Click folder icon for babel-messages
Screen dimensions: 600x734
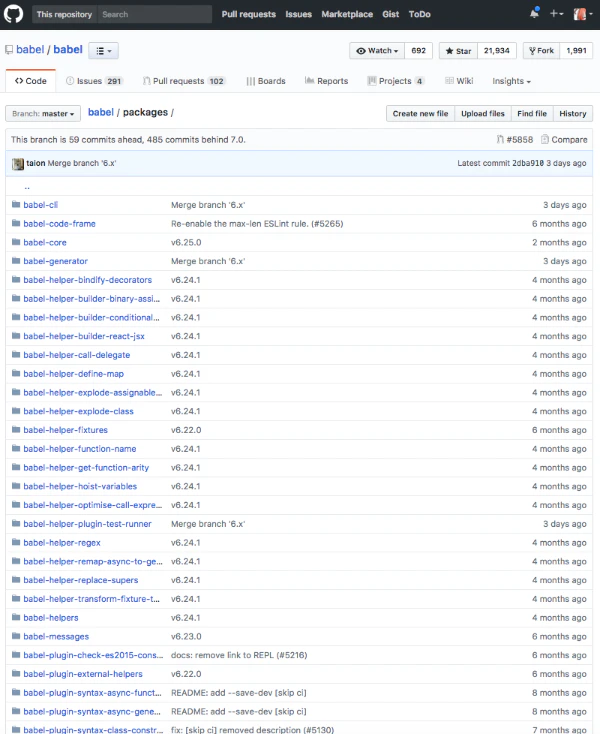[x=16, y=636]
